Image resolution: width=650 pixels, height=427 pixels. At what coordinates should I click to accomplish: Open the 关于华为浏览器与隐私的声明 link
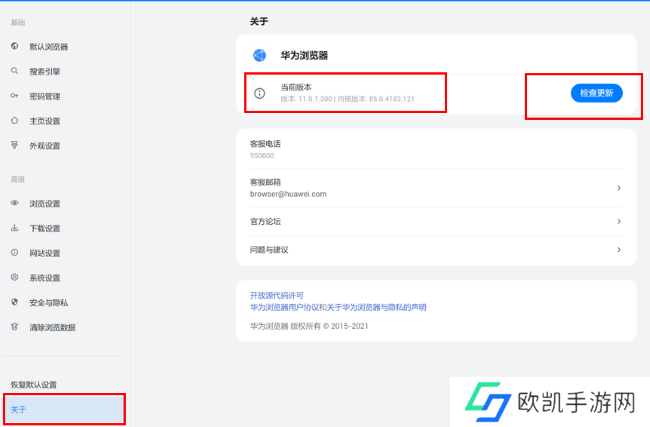(x=376, y=307)
